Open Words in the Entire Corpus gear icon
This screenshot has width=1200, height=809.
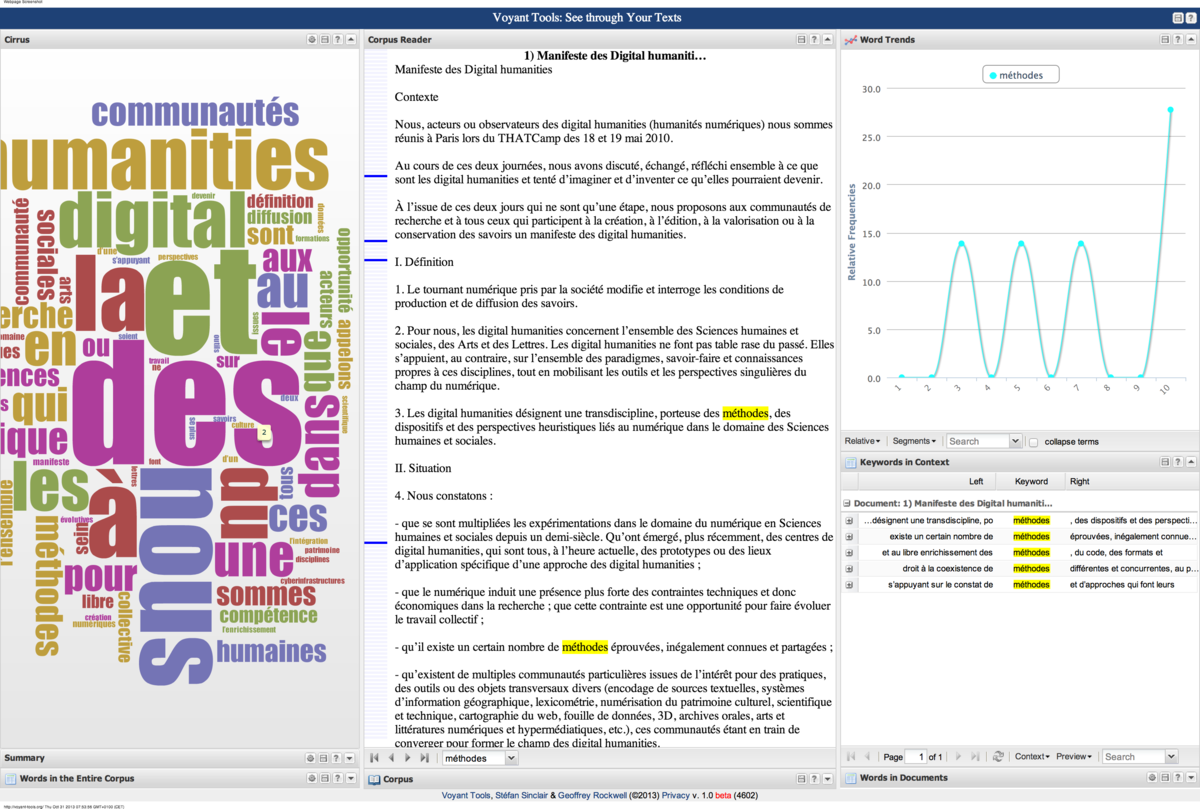[x=312, y=778]
